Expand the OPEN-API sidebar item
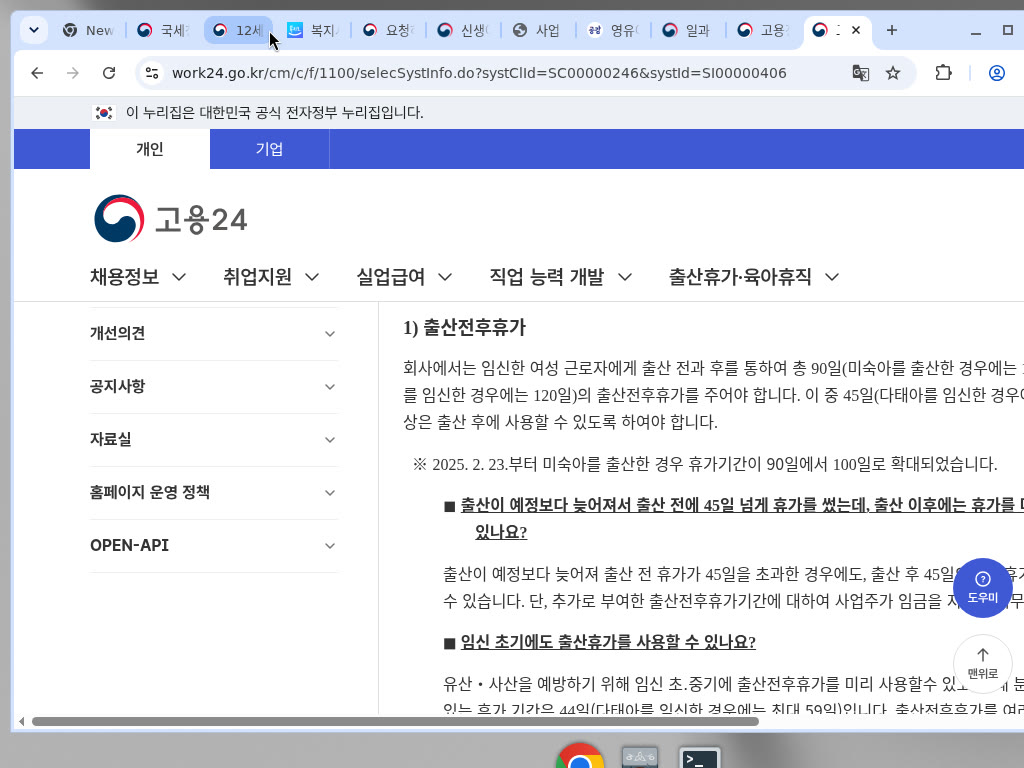1024x768 pixels. pyautogui.click(x=214, y=545)
